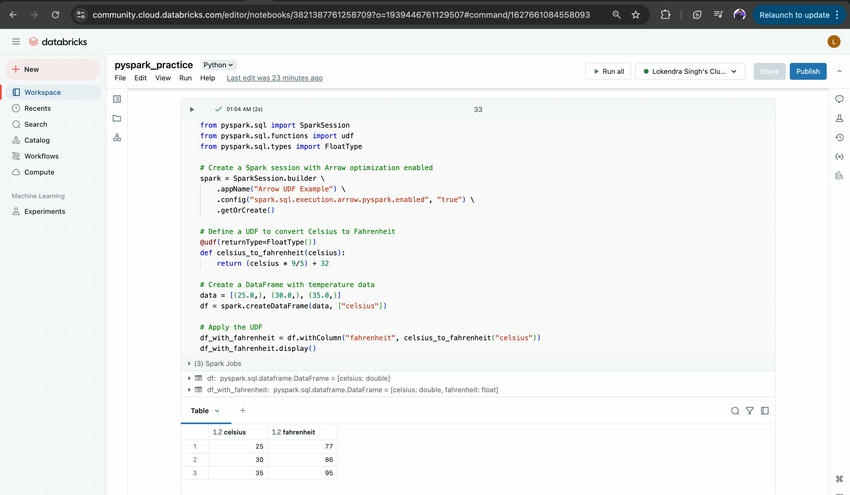Open version history clock icon
This screenshot has height=495, width=850.
(838, 137)
